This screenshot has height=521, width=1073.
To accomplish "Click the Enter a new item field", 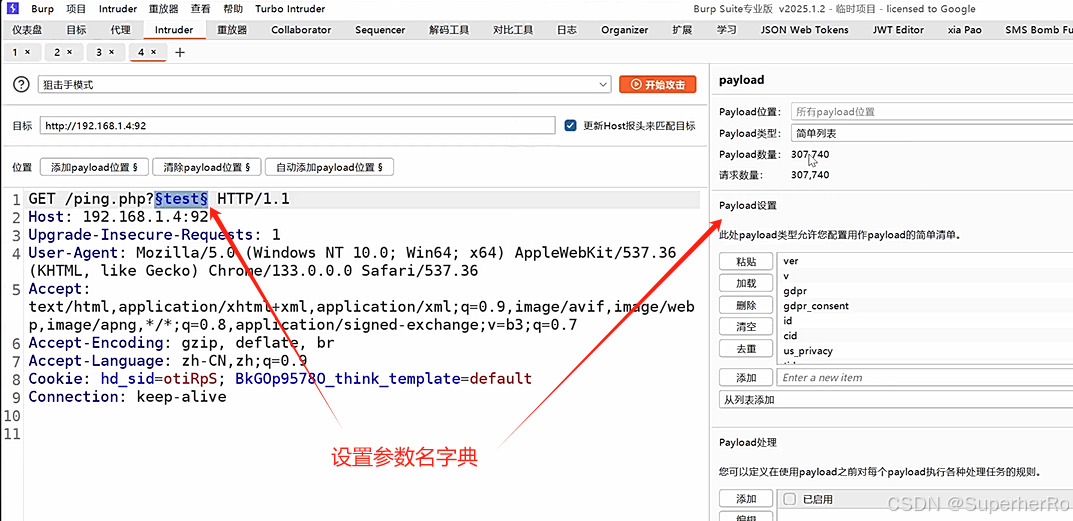I will (925, 378).
